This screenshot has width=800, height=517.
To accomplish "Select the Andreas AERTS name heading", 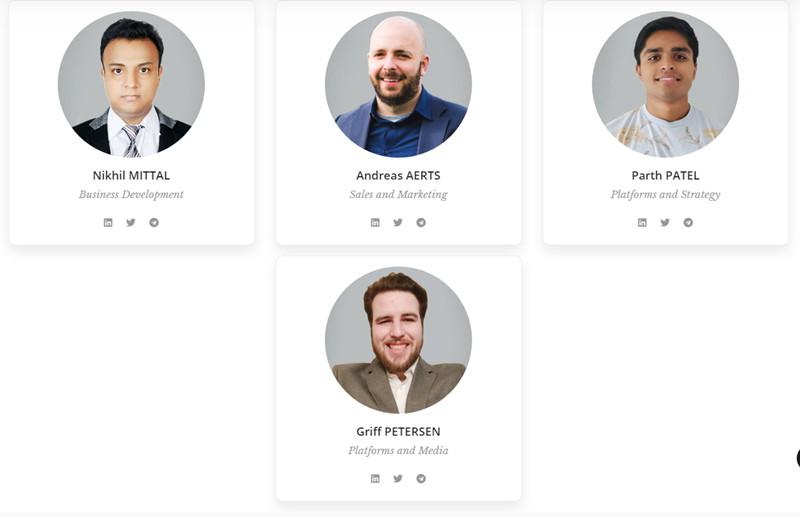I will [x=398, y=176].
